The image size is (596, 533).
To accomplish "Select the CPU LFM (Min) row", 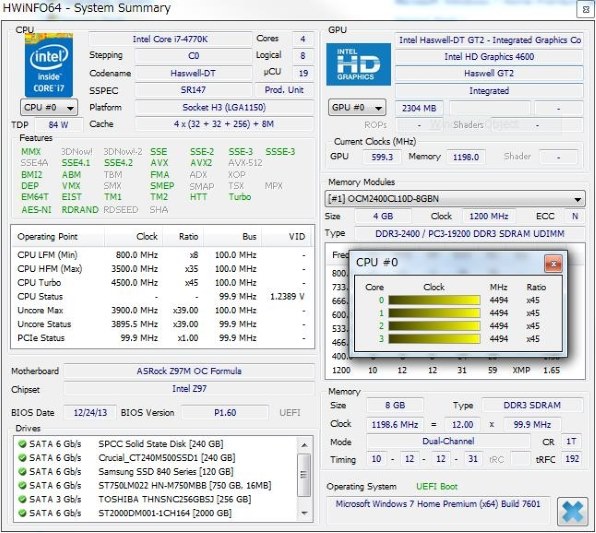I will (x=162, y=255).
